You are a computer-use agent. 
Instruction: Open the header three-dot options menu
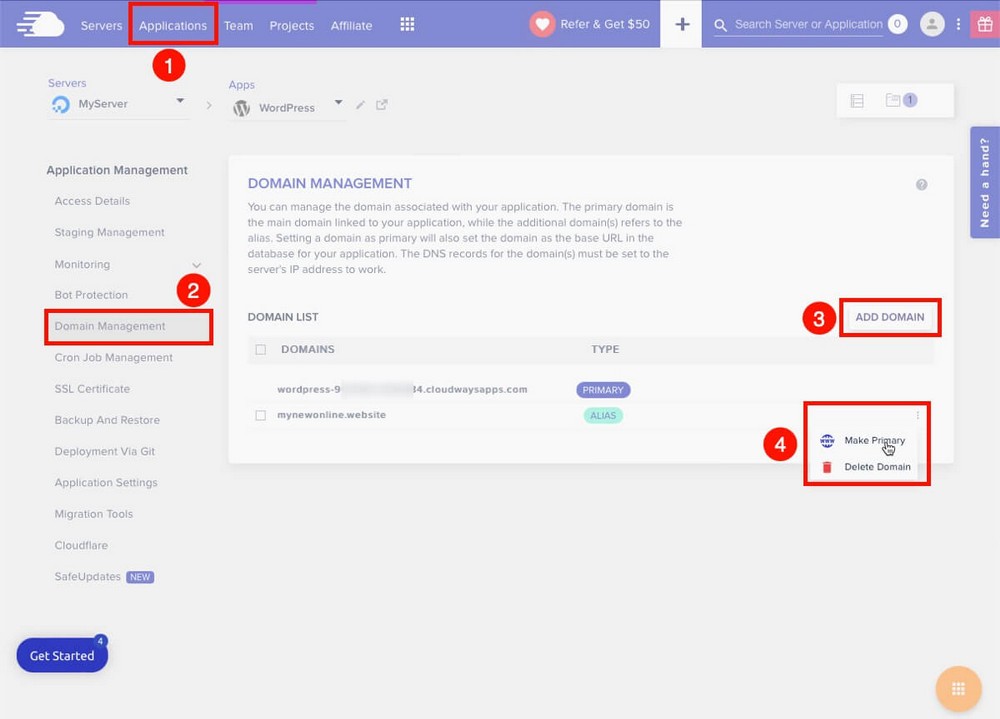coord(958,24)
